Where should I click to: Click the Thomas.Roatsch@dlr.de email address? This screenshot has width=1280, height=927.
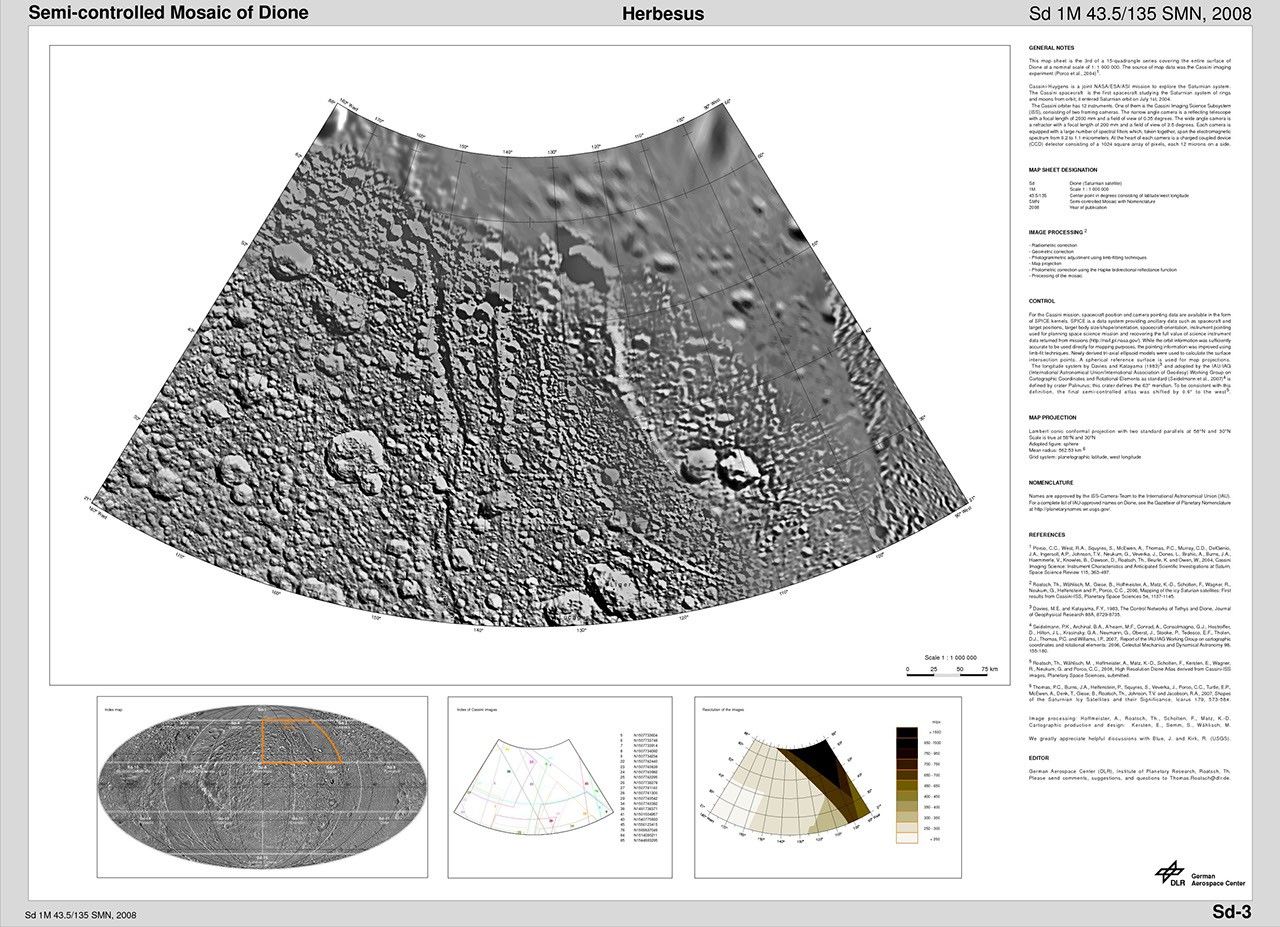[1201, 776]
